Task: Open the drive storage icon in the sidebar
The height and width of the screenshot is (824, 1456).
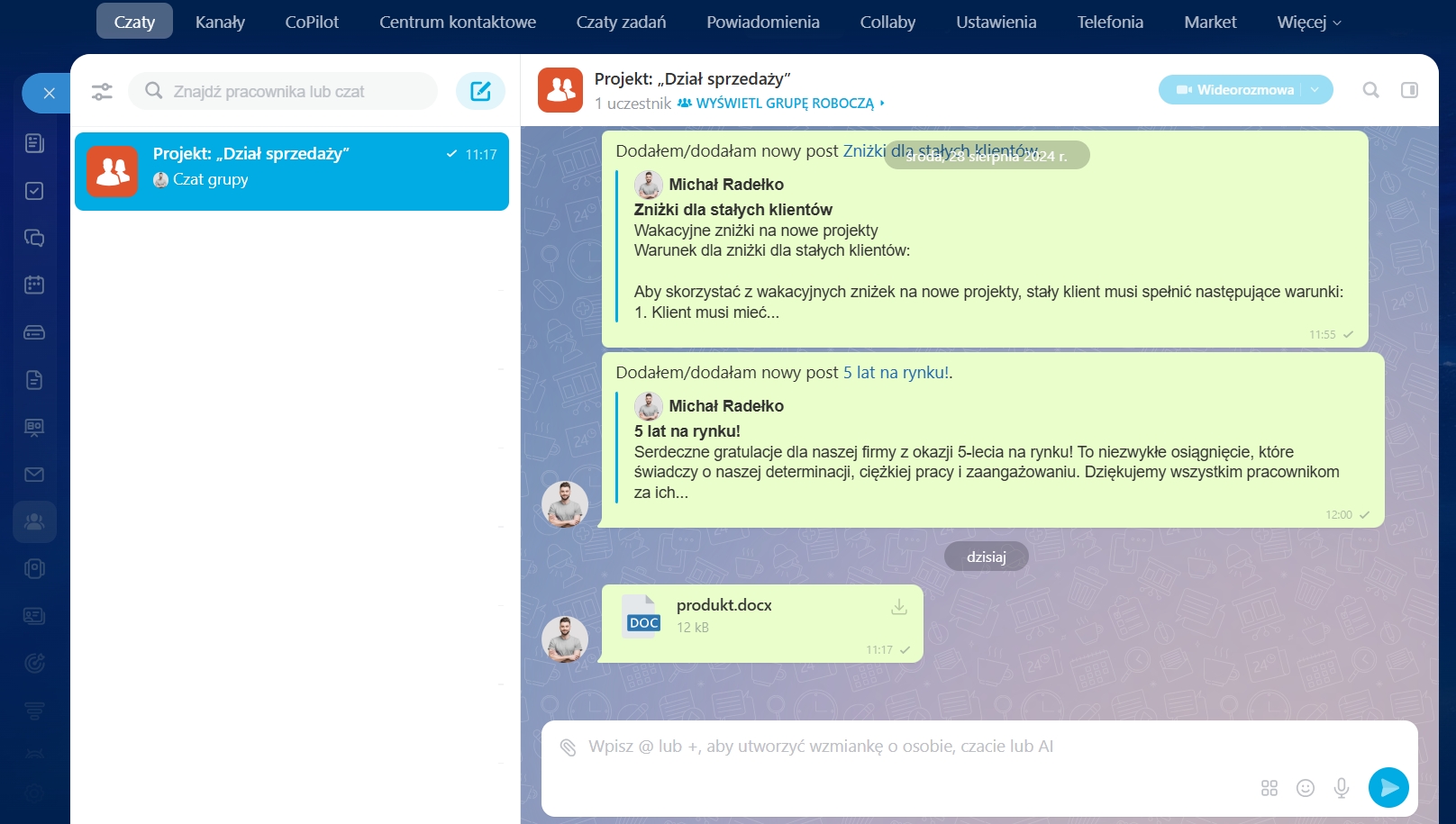Action: tap(34, 332)
